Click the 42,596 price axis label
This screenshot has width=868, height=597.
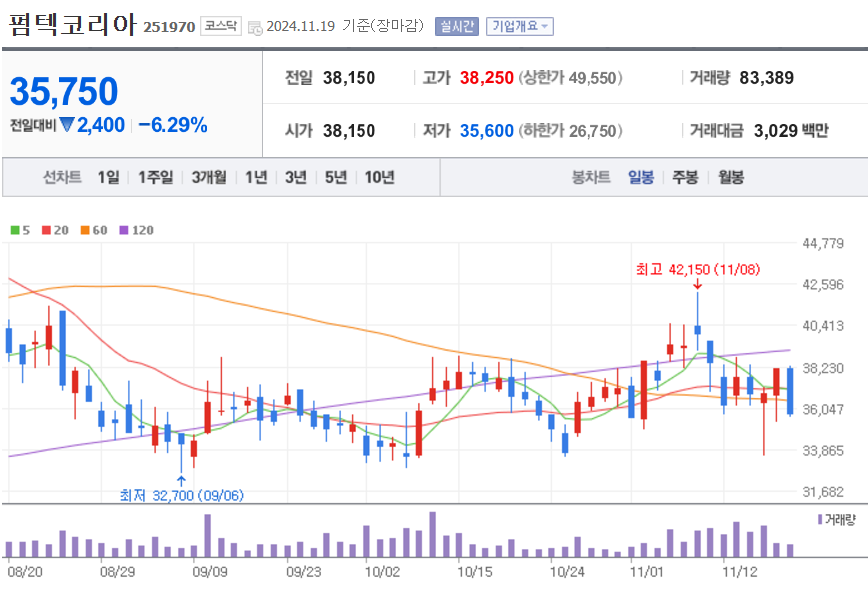pyautogui.click(x=823, y=285)
